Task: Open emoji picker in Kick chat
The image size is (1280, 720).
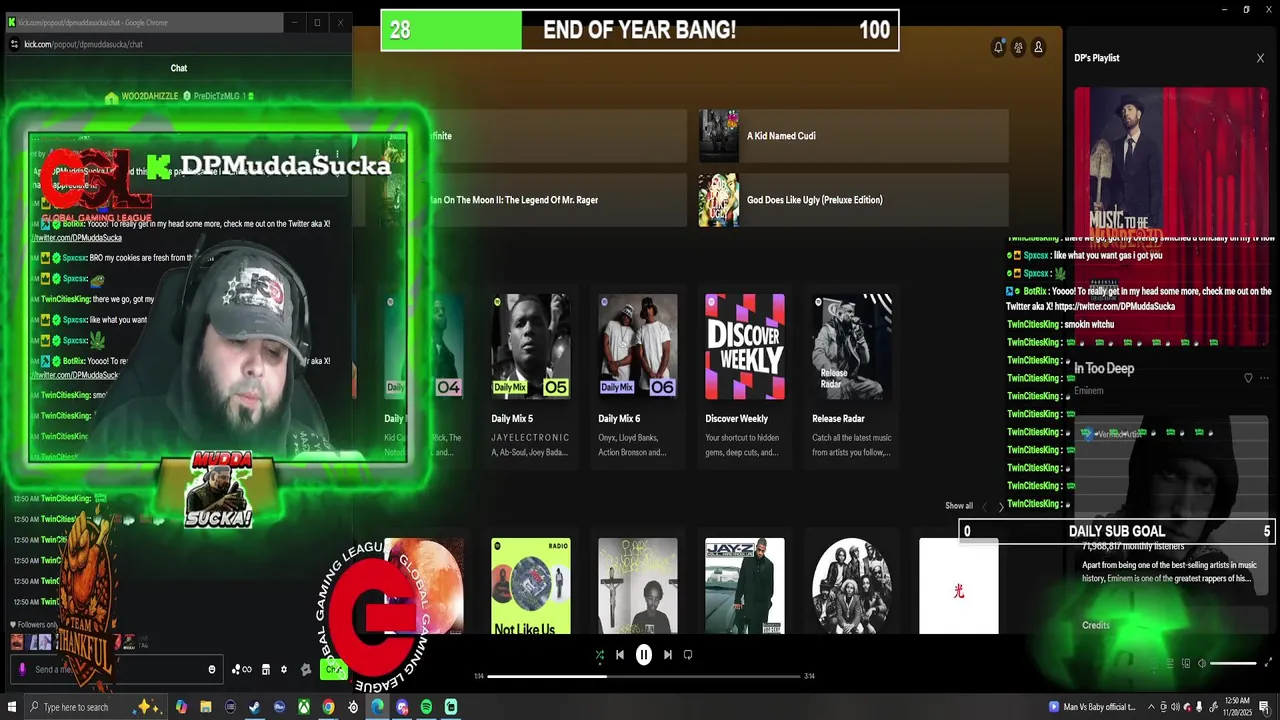Action: [211, 669]
